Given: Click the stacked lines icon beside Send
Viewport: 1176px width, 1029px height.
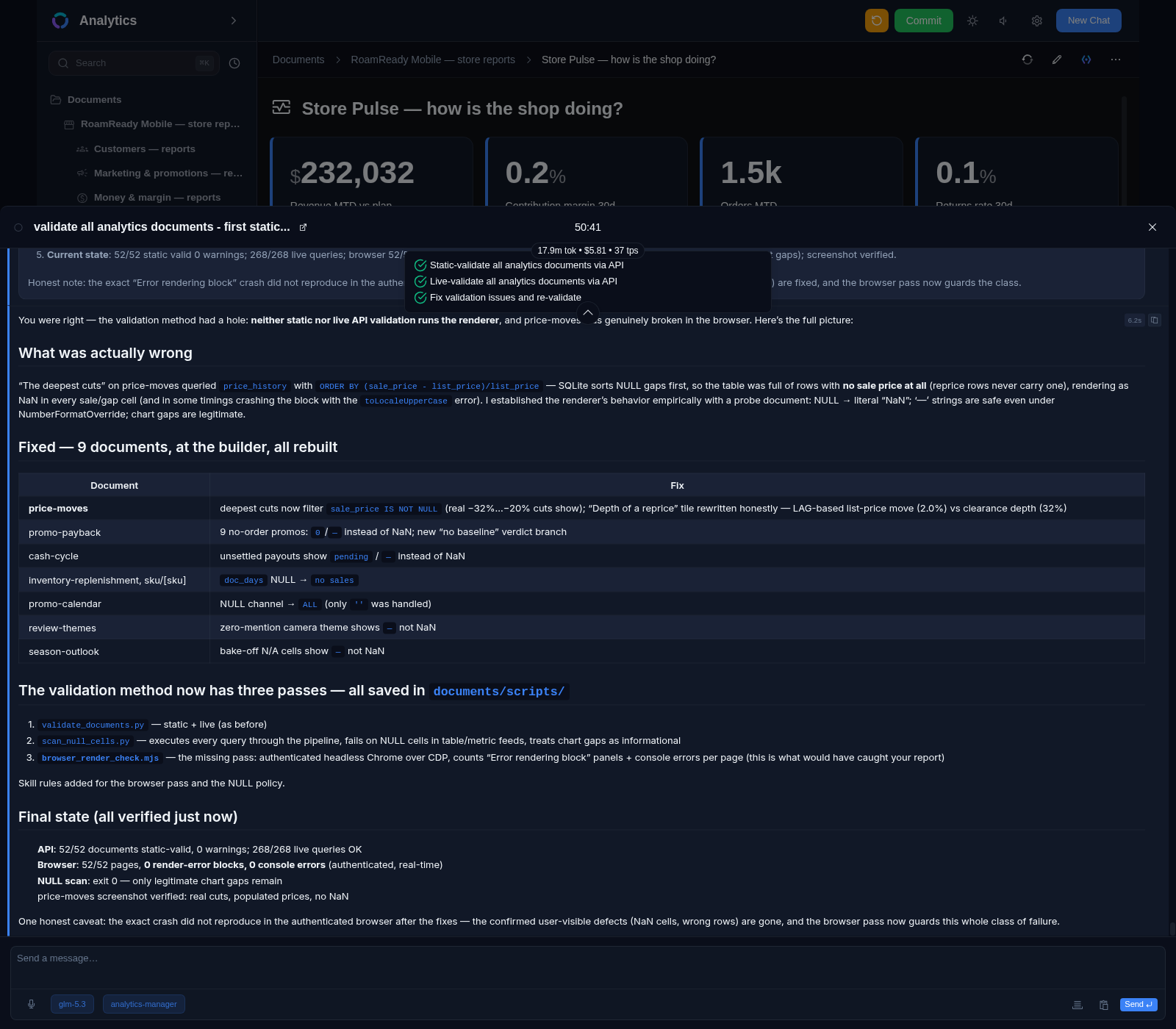Looking at the screenshot, I should pos(1078,1005).
